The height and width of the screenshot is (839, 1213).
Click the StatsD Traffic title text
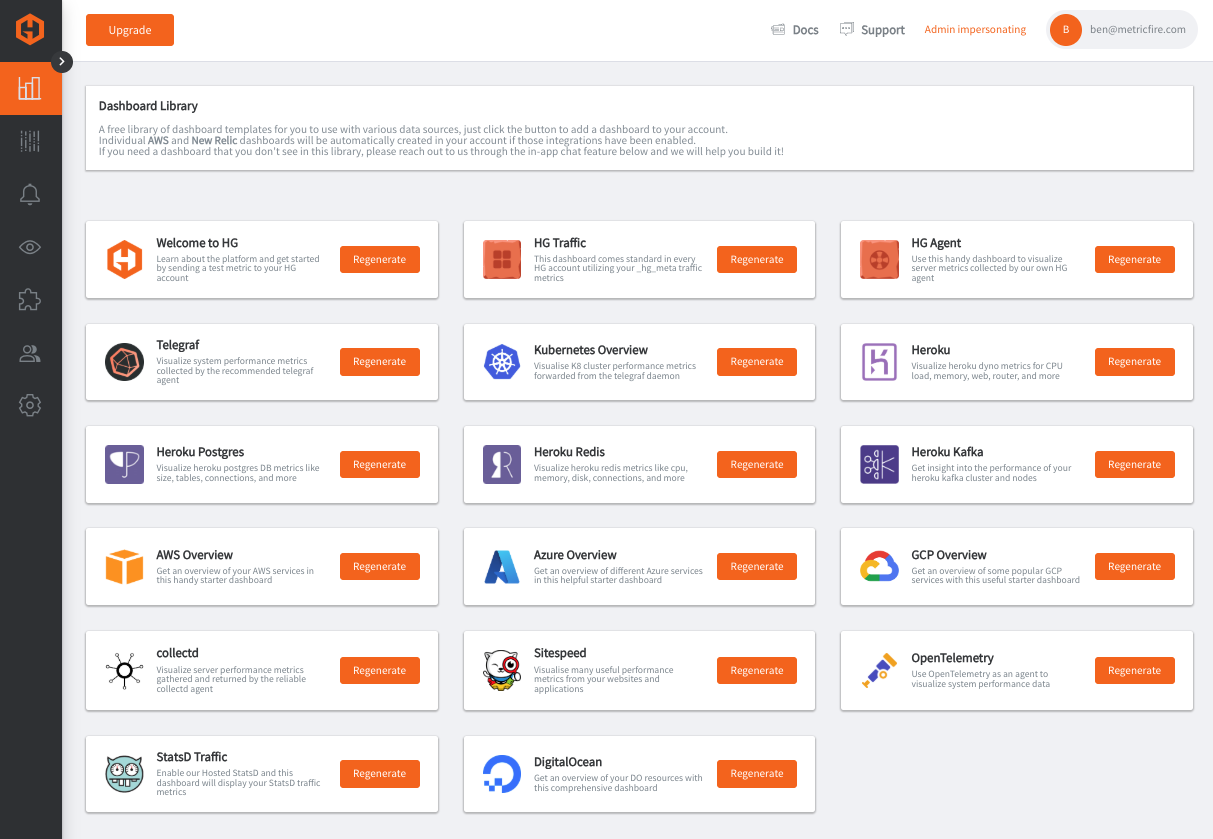coord(192,757)
